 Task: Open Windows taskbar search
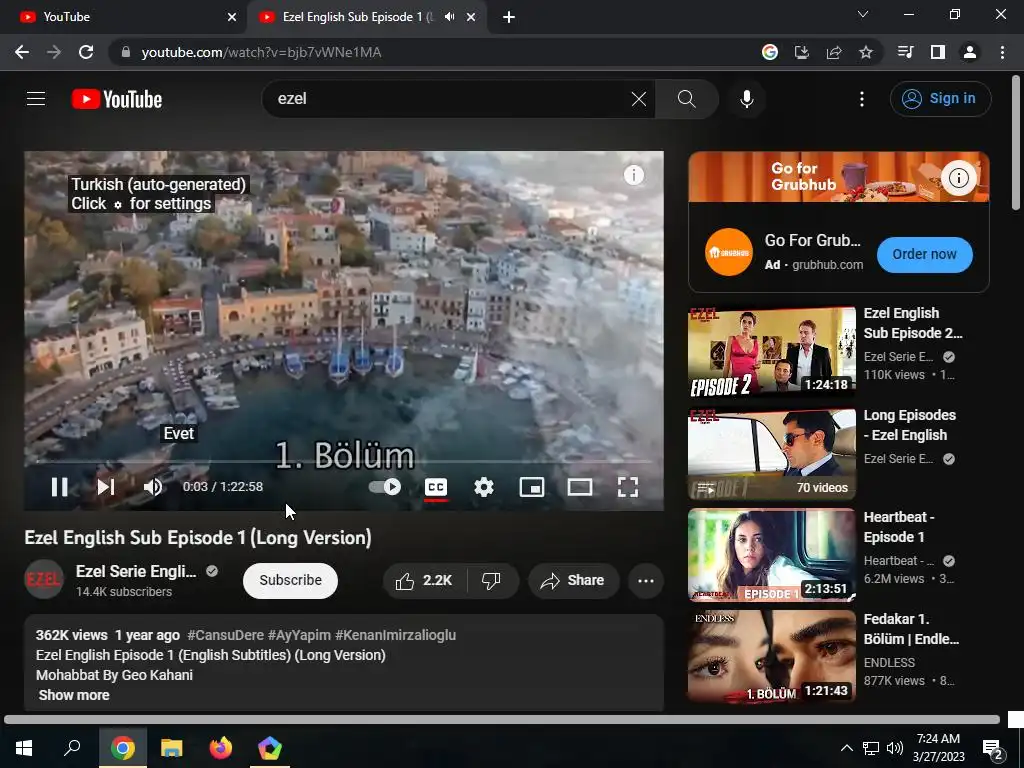coord(72,748)
